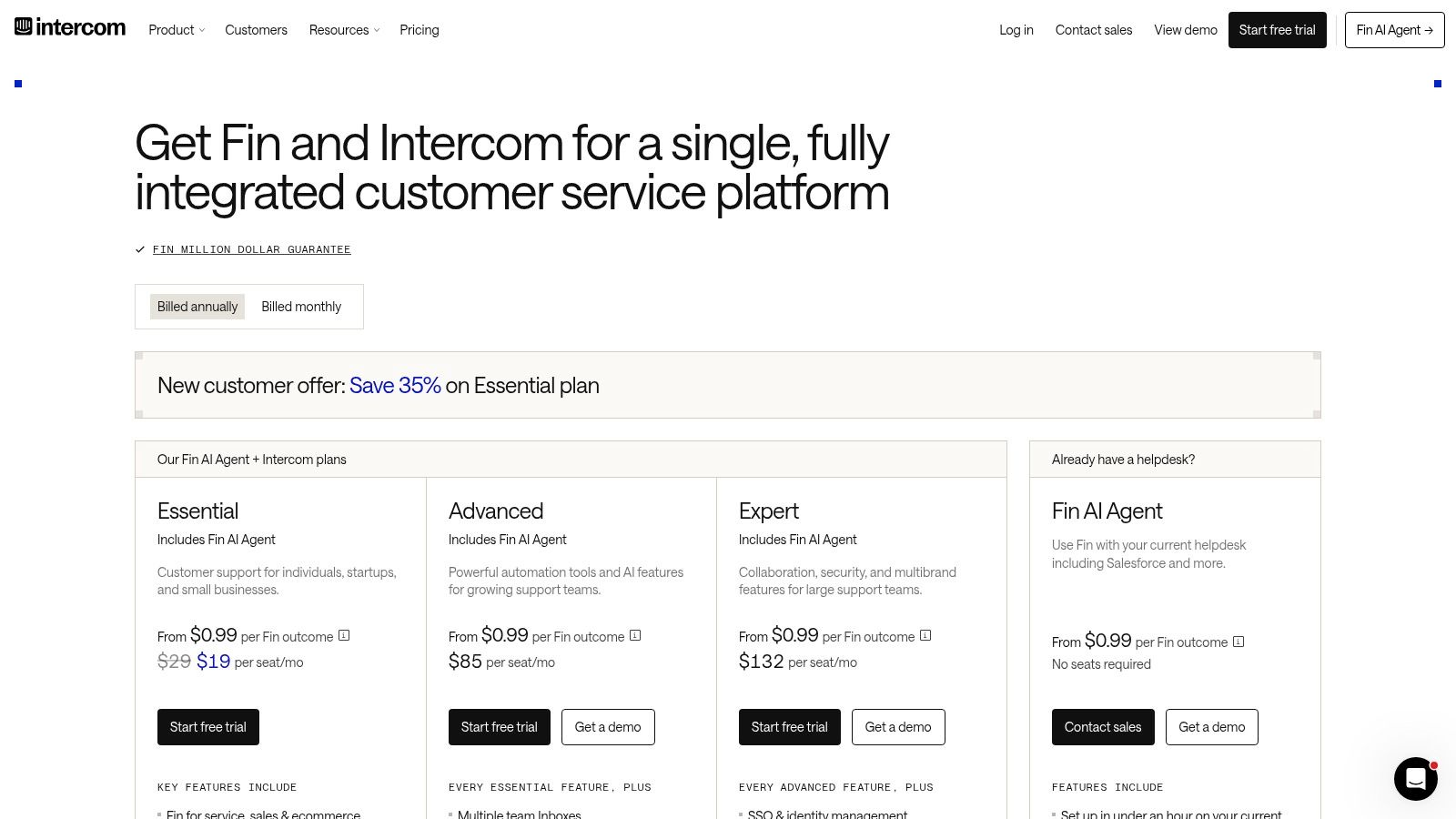
Task: Click the Essential plan title
Action: (x=197, y=511)
